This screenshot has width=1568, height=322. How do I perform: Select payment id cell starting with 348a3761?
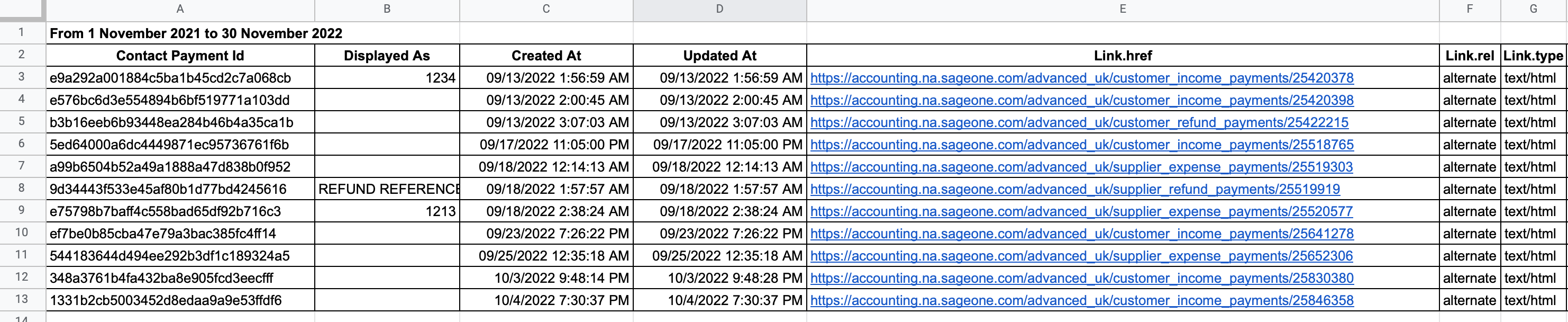tap(180, 278)
